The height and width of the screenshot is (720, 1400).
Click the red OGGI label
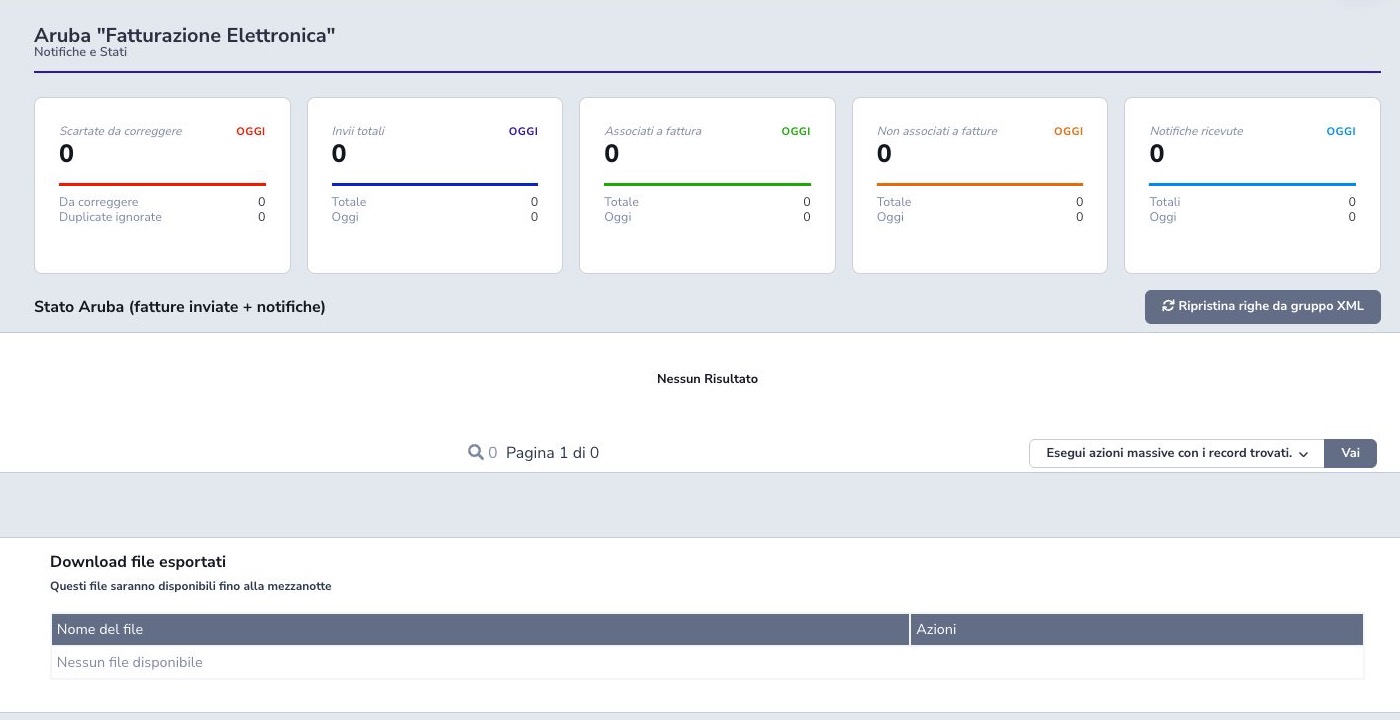tap(251, 131)
